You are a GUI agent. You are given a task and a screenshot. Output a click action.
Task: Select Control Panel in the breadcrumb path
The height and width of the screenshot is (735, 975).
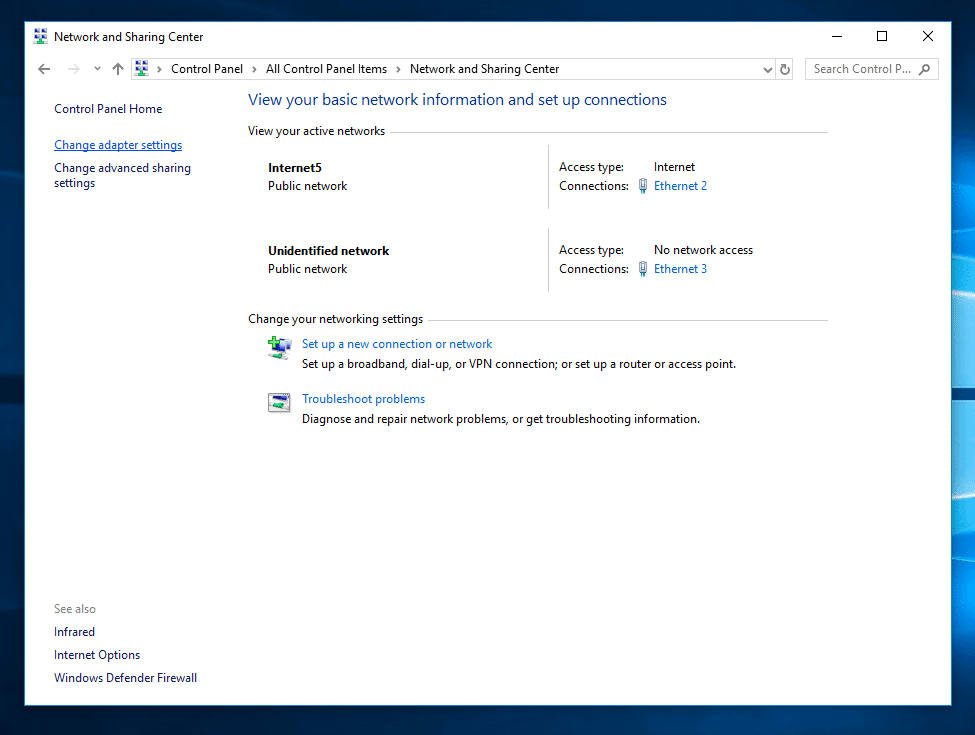207,68
